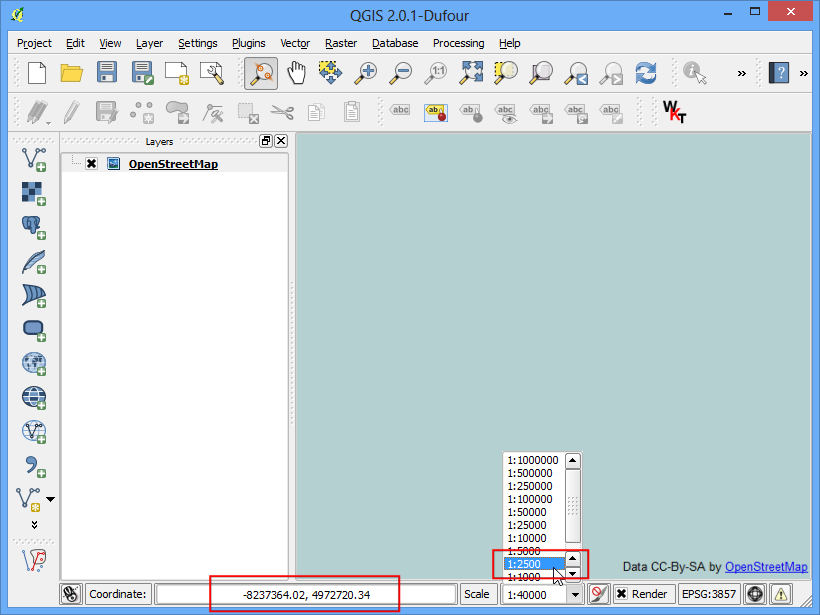
Task: Expand the hidden side toolbar items chevron
Action: click(x=35, y=525)
